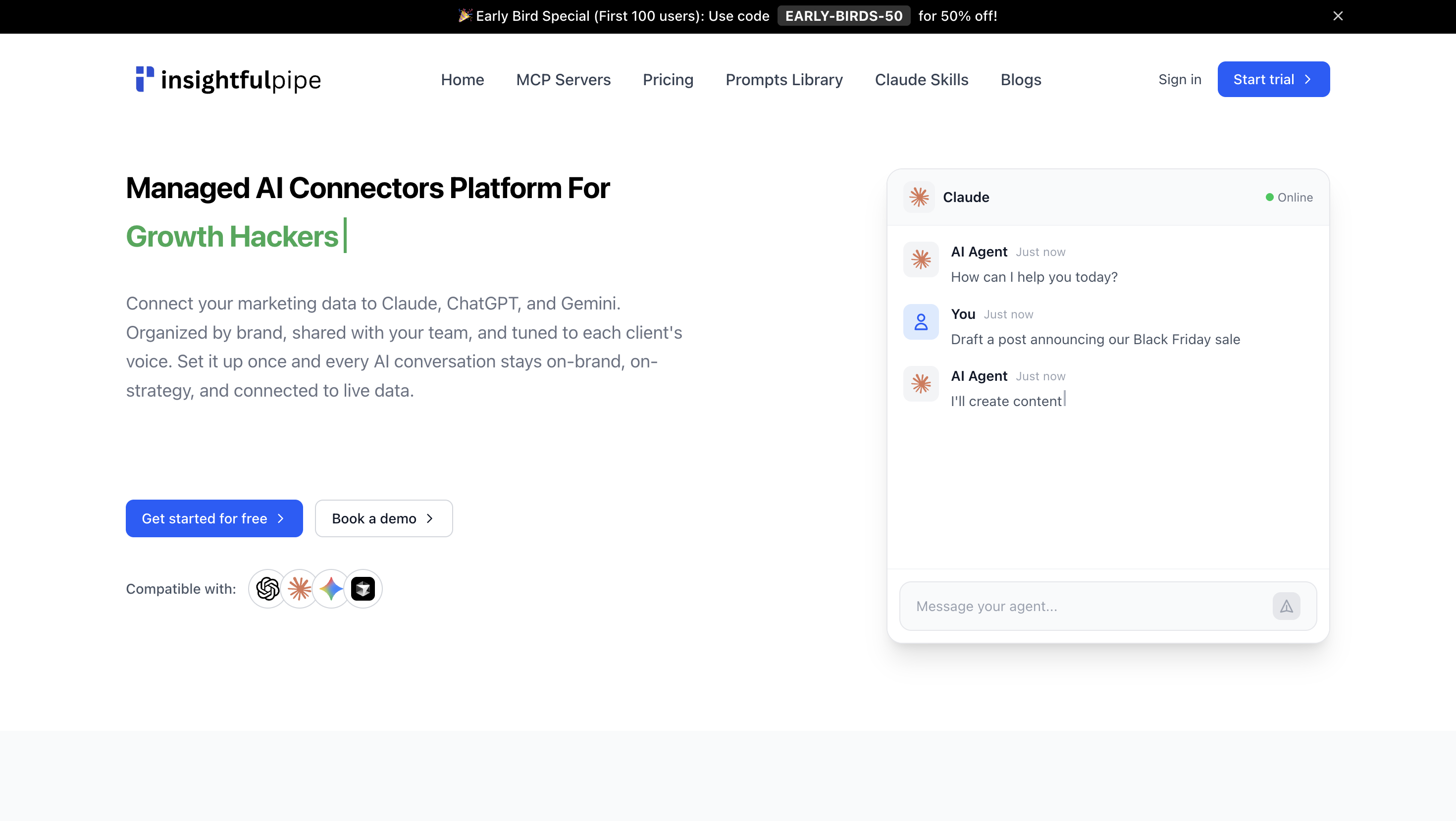Click the Gemini sparkle compatibility icon

coord(331,589)
